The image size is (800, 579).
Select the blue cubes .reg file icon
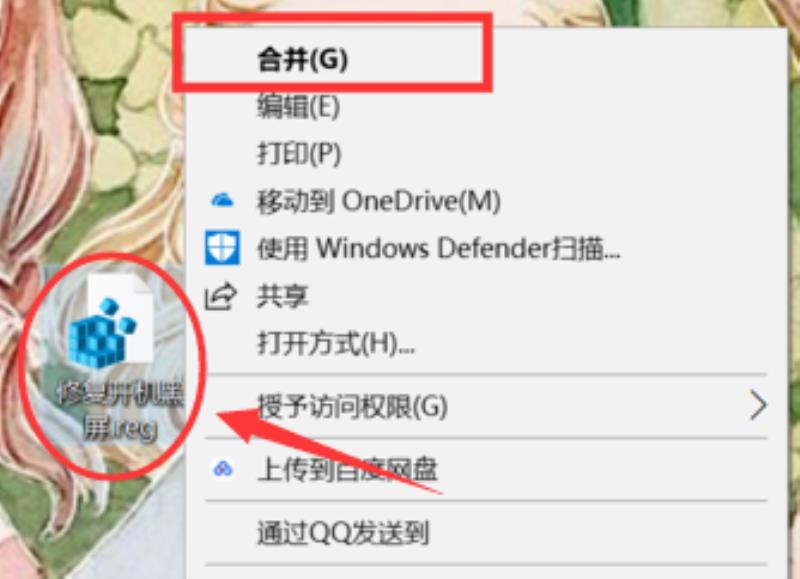coord(111,323)
